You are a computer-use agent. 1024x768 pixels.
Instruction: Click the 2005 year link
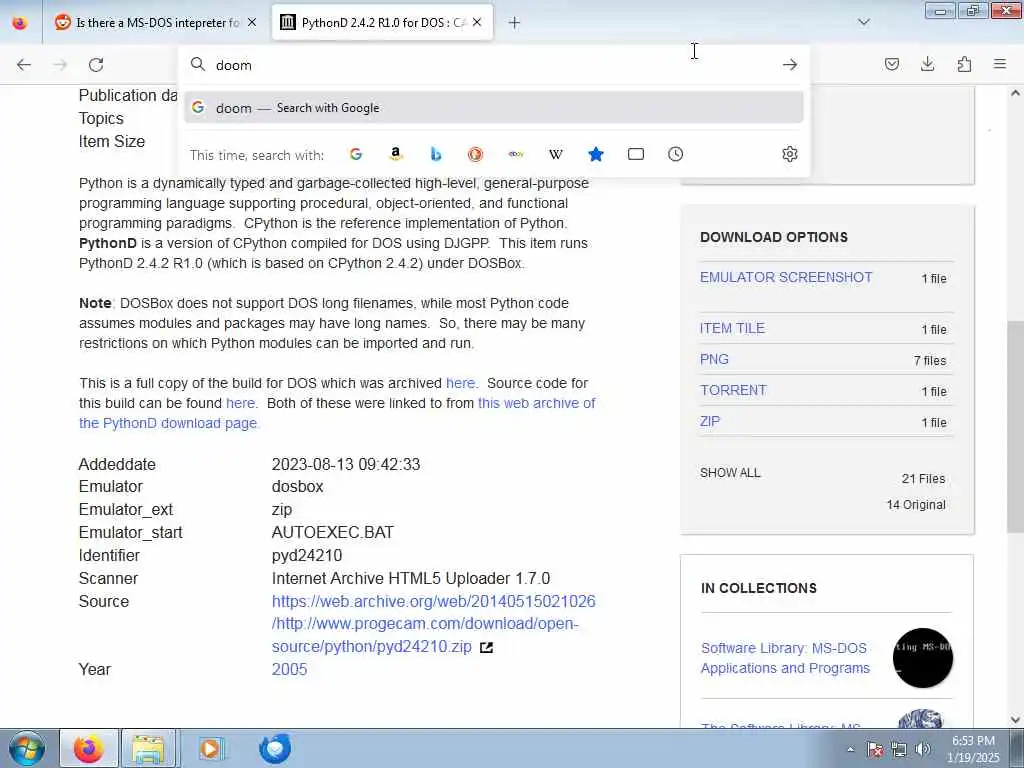pyautogui.click(x=289, y=669)
